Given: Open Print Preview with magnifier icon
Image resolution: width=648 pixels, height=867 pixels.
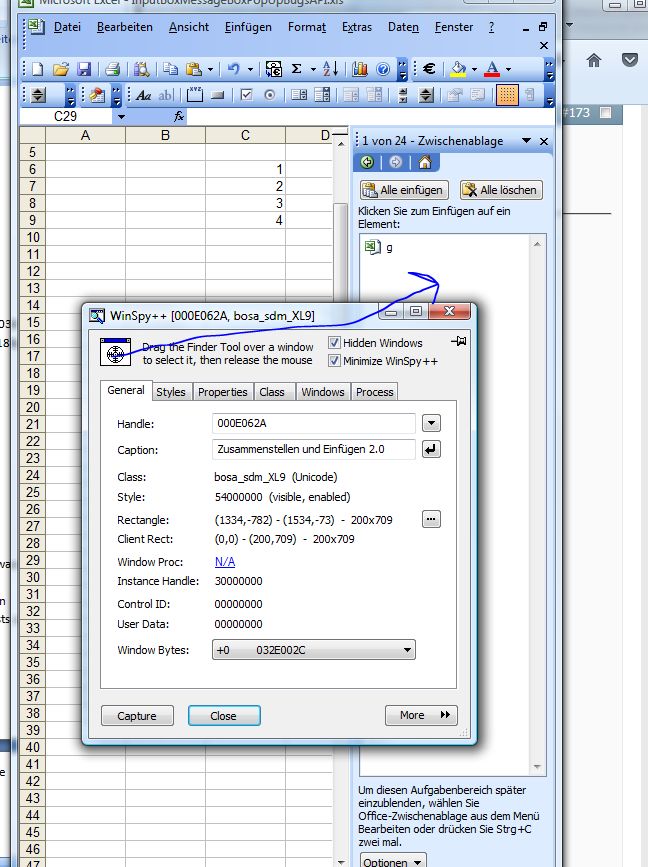Looking at the screenshot, I should (x=142, y=69).
